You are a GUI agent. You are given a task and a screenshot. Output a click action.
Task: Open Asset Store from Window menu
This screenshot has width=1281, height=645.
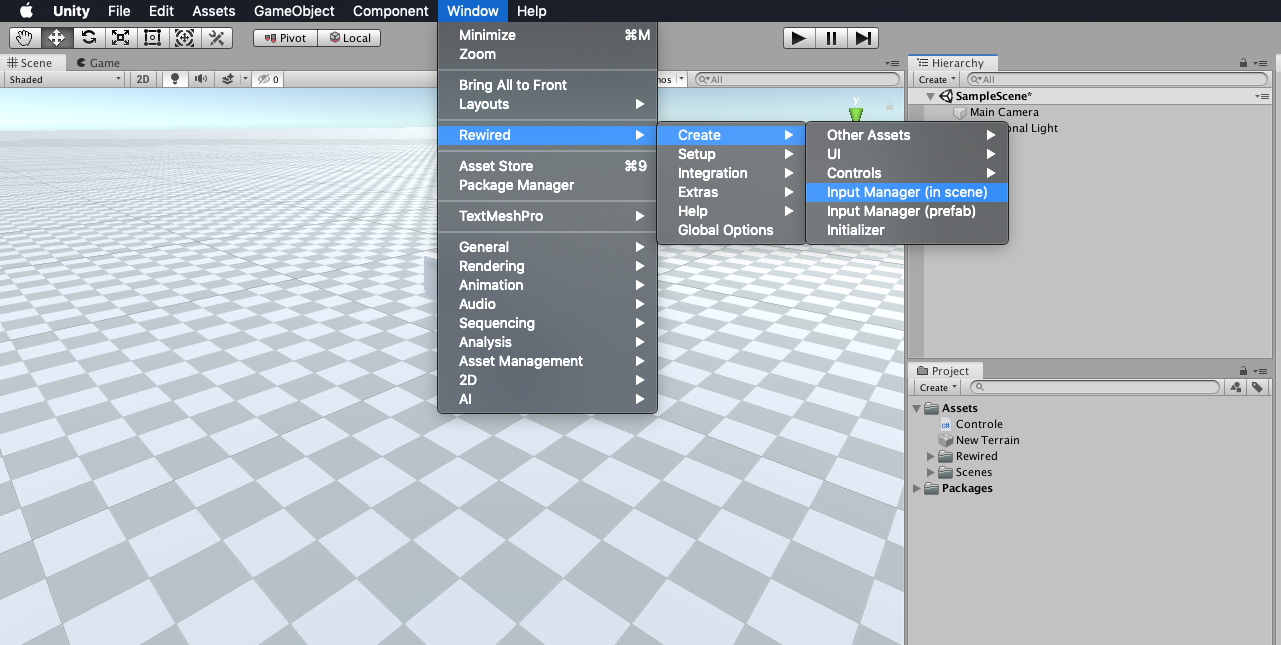pyautogui.click(x=547, y=166)
